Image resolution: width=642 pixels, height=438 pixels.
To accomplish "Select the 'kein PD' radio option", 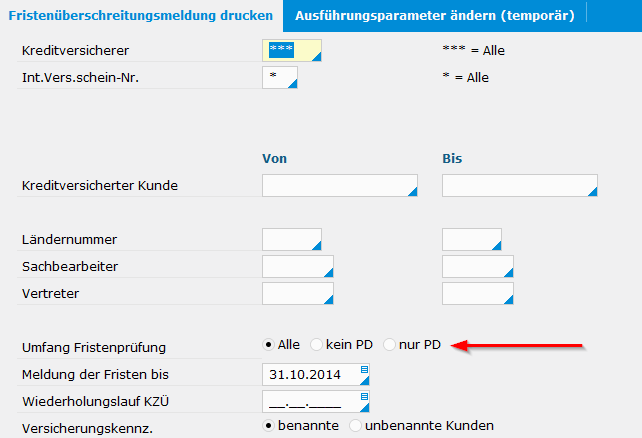I will pyautogui.click(x=316, y=345).
